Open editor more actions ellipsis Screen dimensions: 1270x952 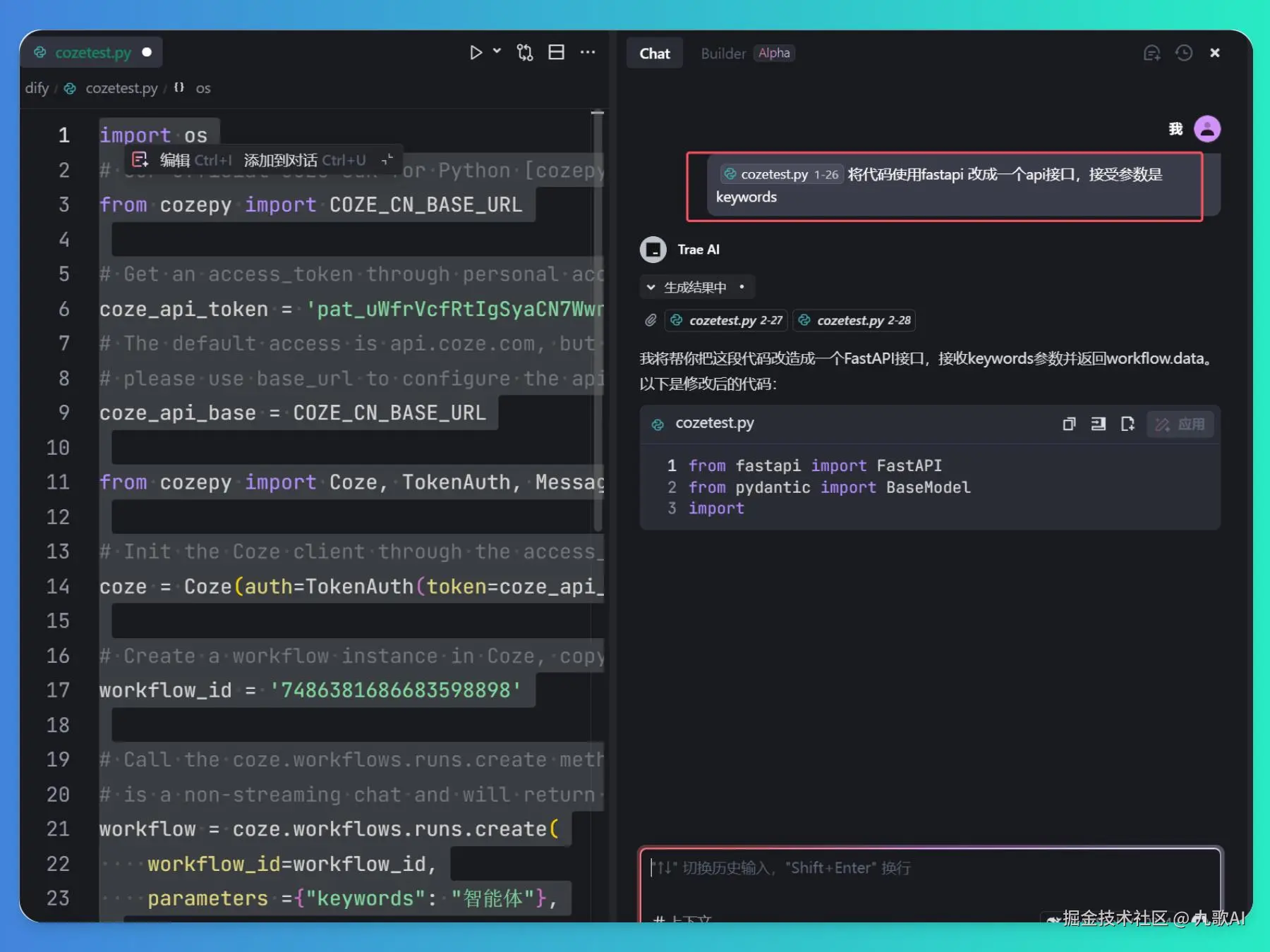[x=588, y=52]
